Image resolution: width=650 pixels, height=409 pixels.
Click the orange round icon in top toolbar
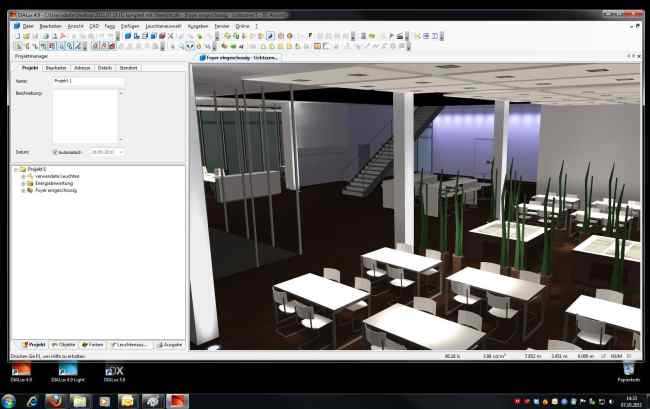point(289,36)
